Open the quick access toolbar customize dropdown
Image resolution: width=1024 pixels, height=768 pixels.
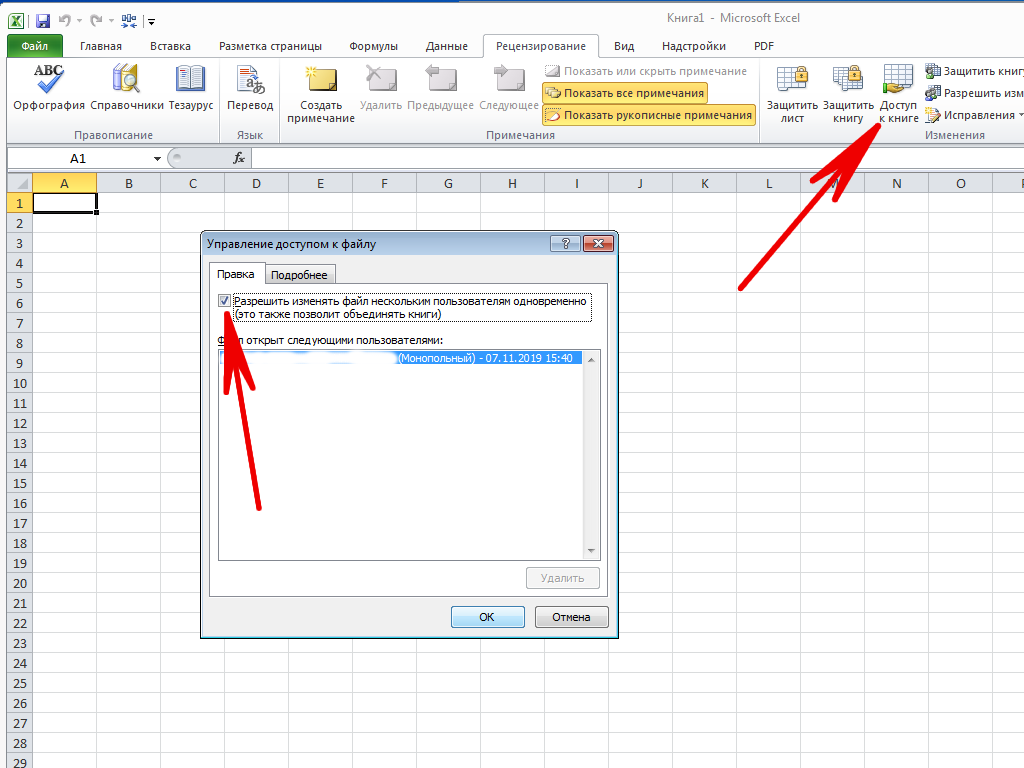[151, 20]
